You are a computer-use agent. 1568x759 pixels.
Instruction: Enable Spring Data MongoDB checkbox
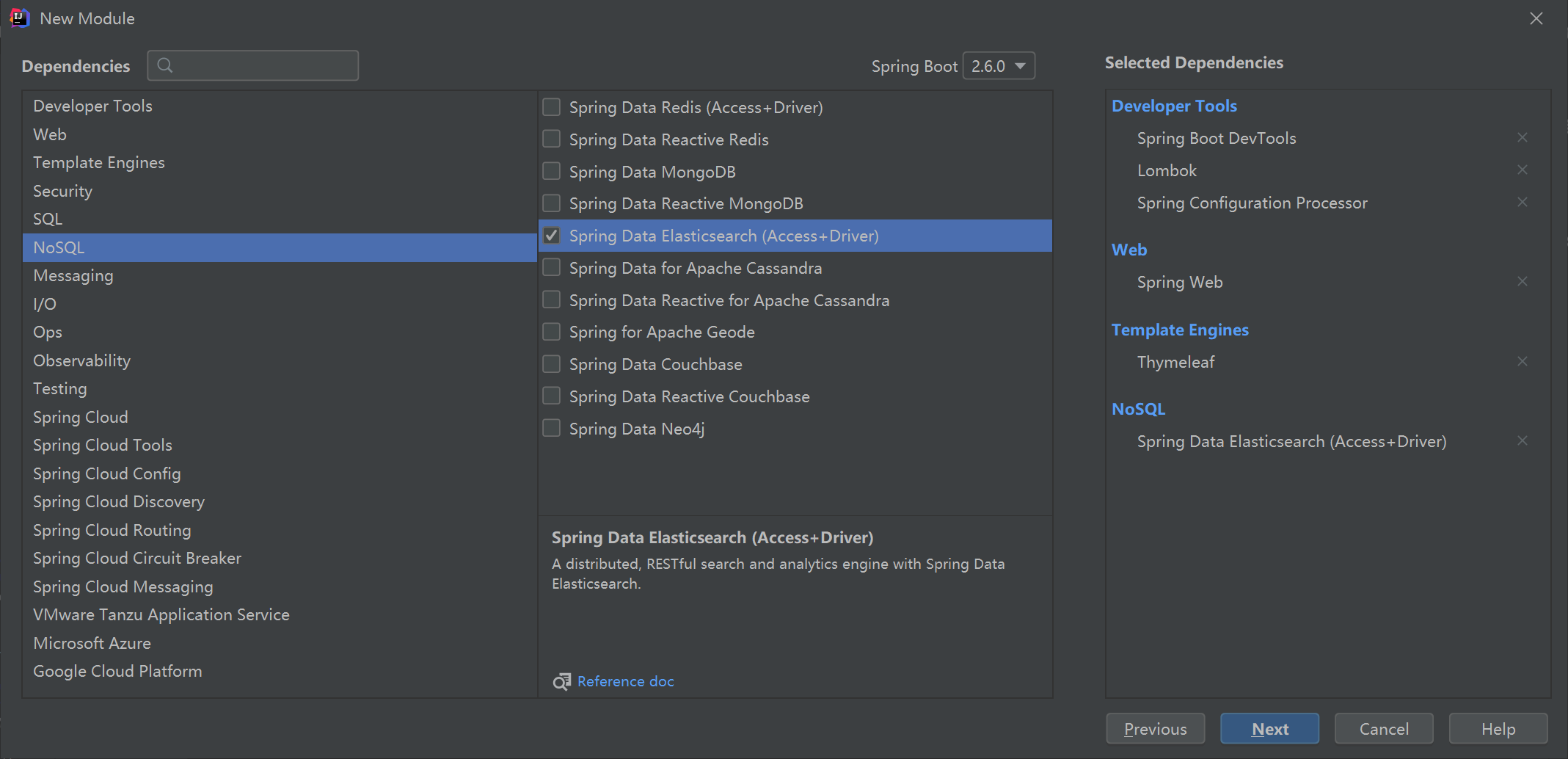[x=551, y=172]
